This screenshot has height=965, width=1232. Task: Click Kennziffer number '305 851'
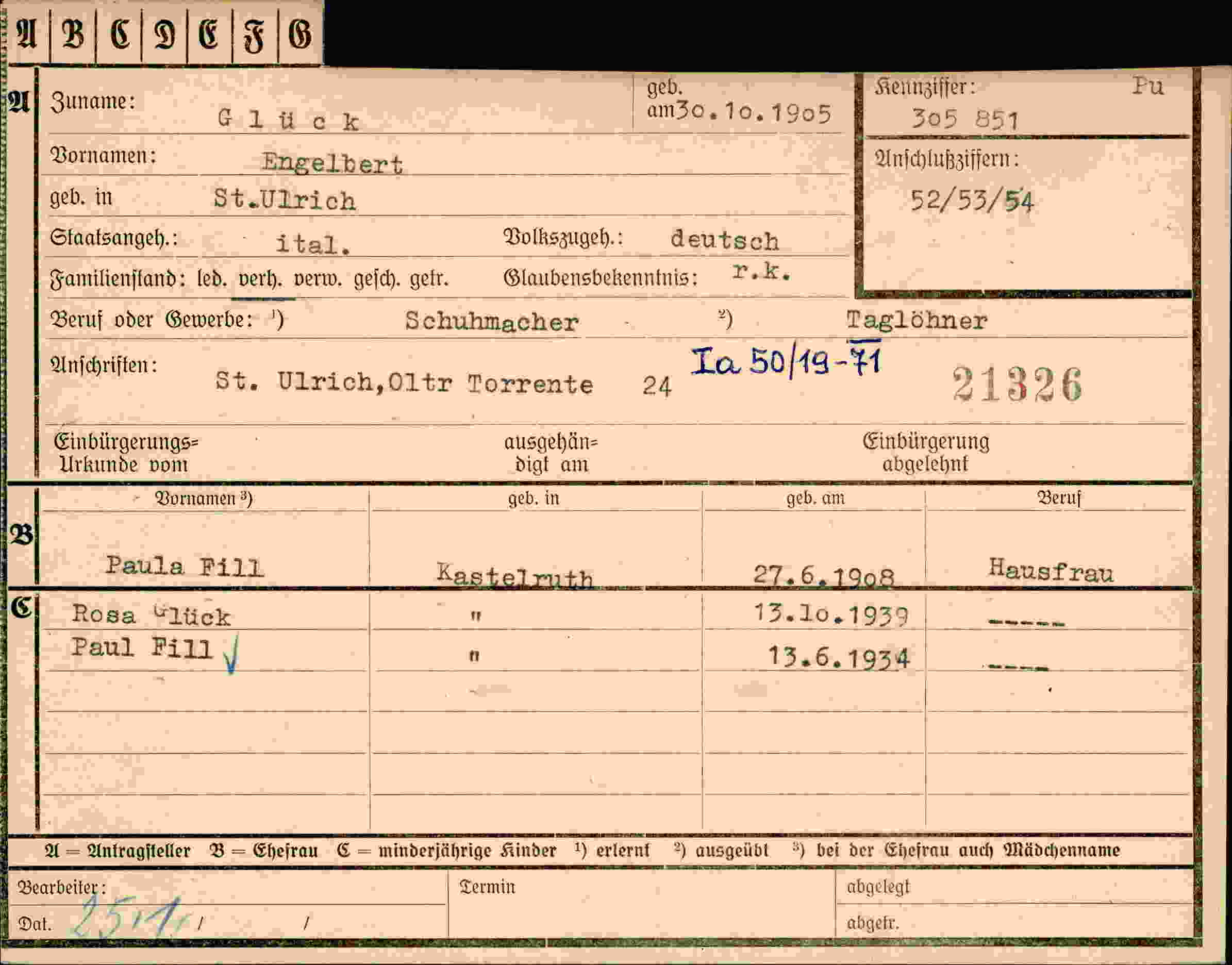coord(965,119)
